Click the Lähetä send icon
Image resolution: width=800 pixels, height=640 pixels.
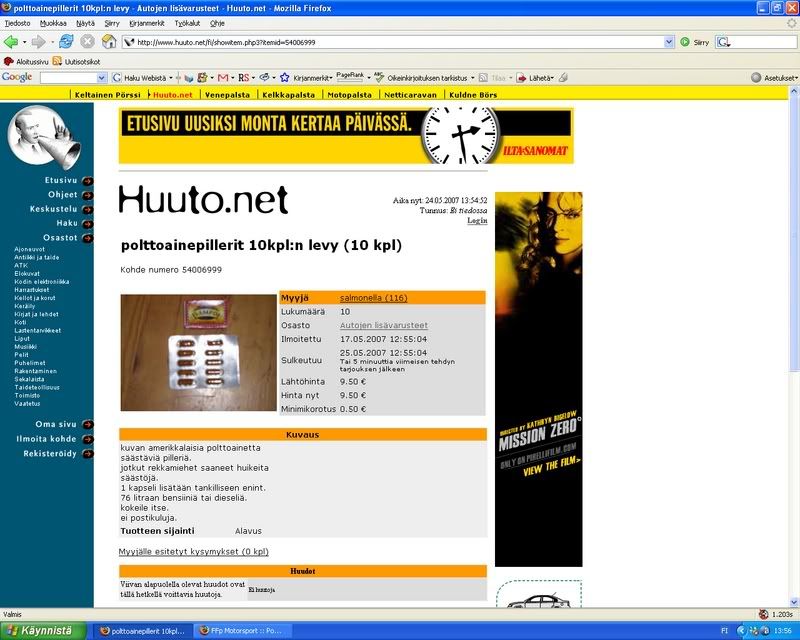(521, 78)
